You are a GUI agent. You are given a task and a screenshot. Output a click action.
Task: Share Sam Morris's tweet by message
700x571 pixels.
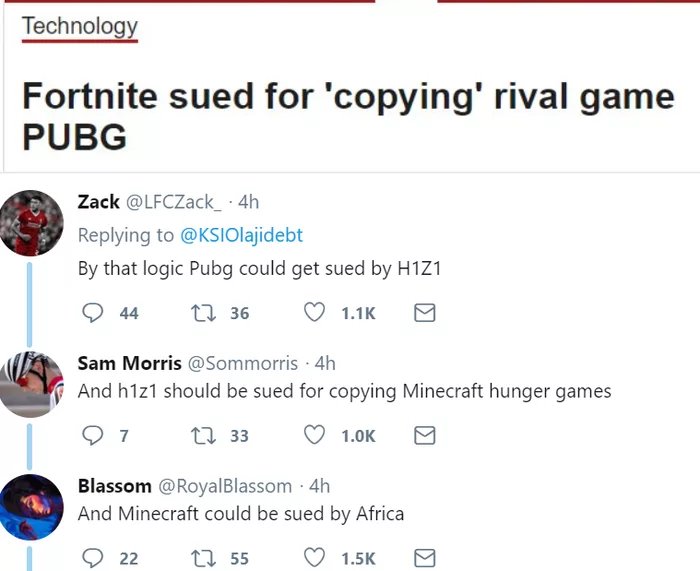point(424,436)
